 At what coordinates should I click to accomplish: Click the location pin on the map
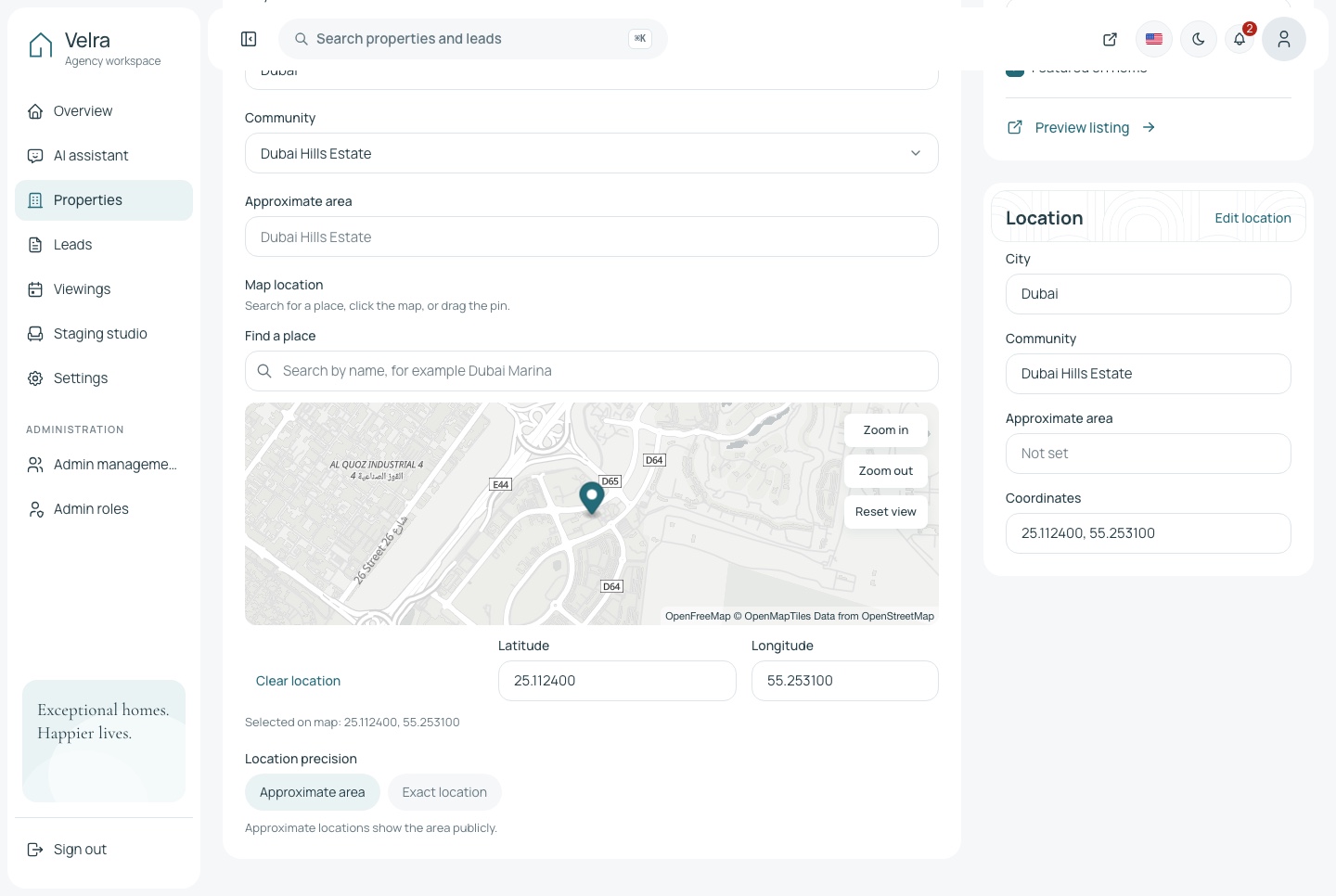point(592,497)
